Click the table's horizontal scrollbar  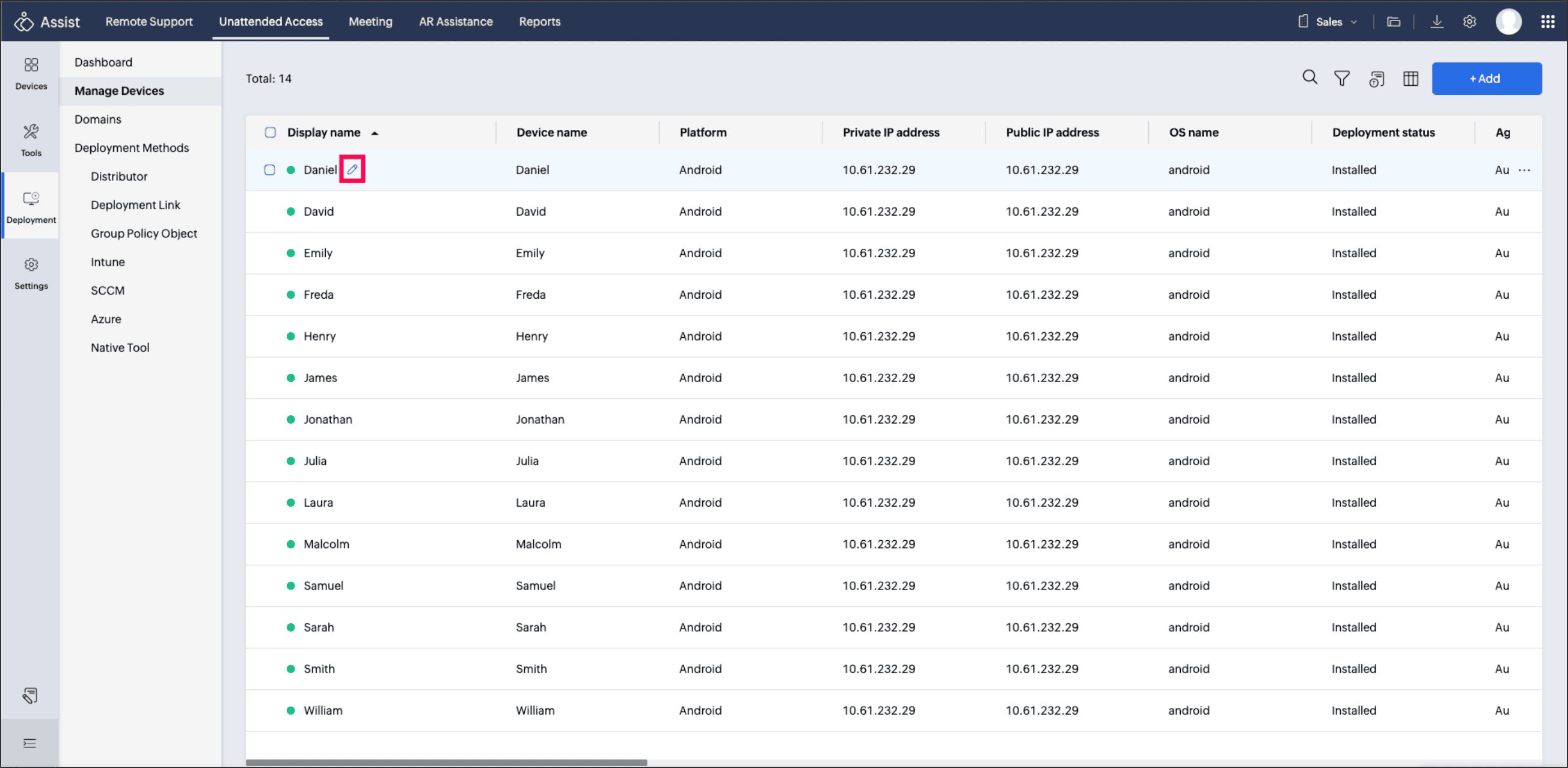(x=446, y=762)
